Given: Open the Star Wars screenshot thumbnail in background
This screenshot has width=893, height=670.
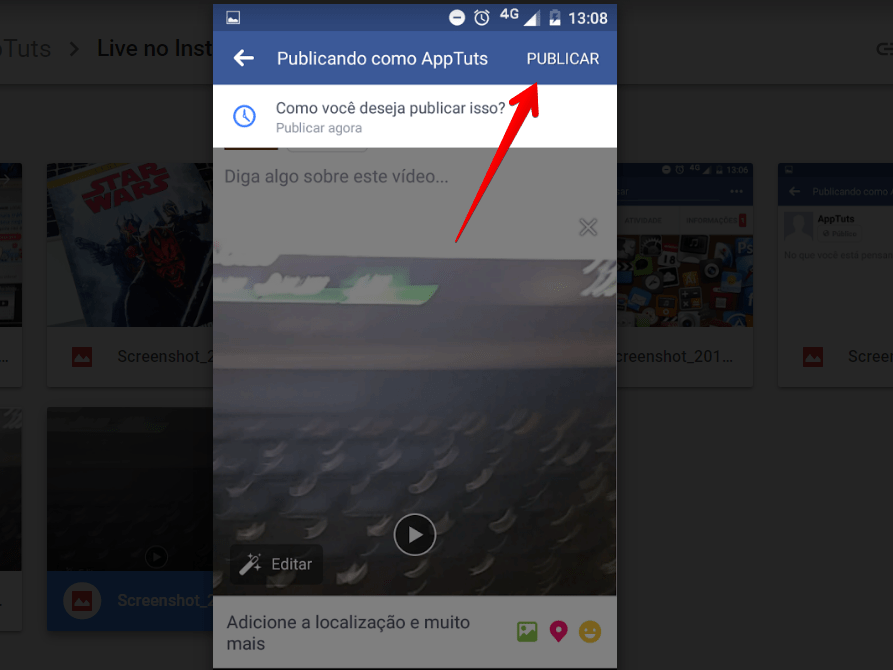Looking at the screenshot, I should coord(130,245).
